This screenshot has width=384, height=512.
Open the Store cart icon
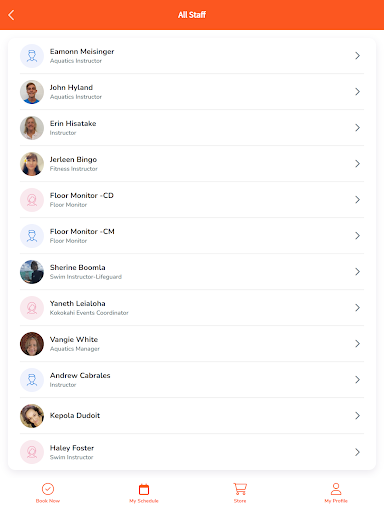(240, 489)
